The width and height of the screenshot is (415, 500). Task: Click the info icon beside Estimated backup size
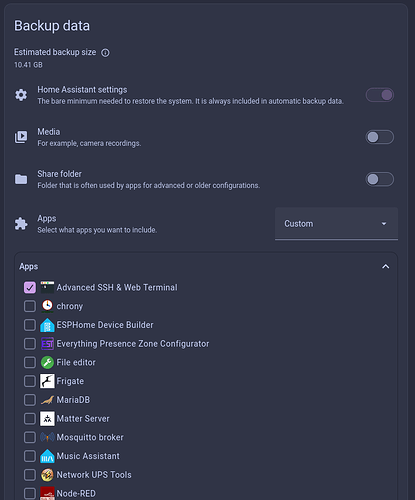pyautogui.click(x=105, y=53)
